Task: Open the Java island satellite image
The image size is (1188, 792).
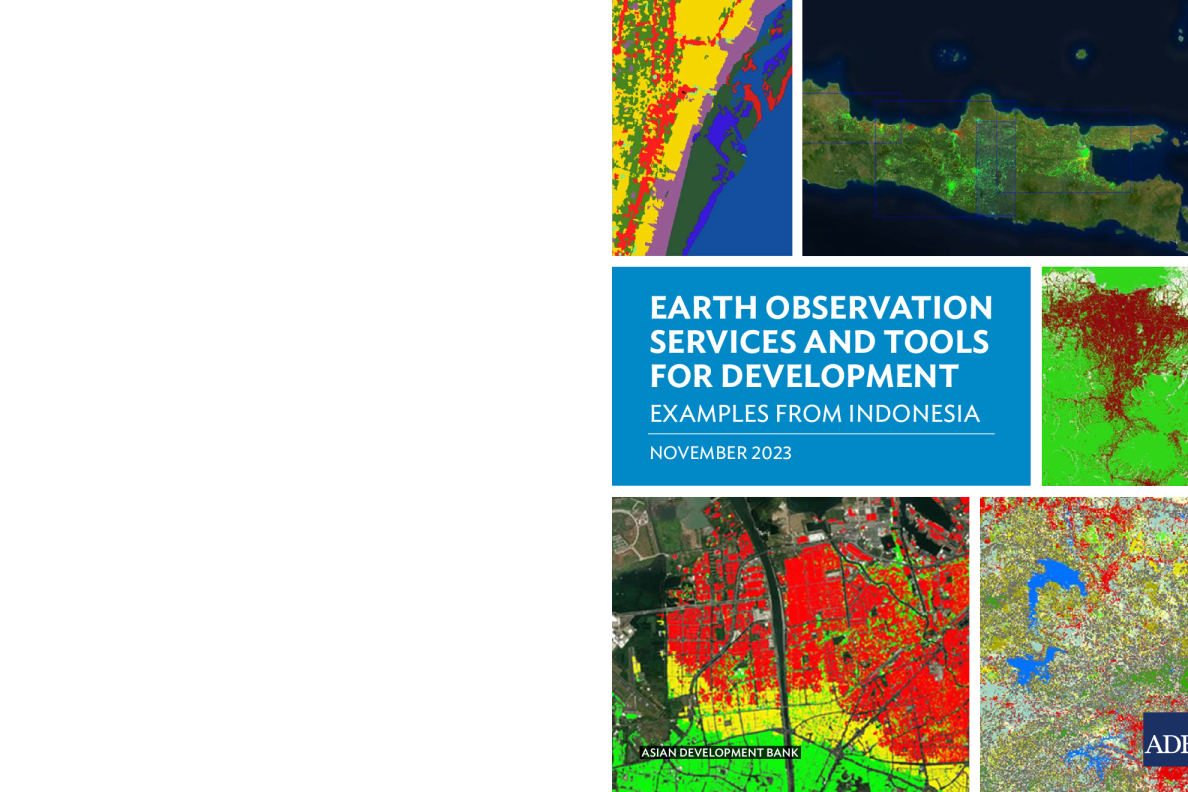Action: (x=994, y=128)
